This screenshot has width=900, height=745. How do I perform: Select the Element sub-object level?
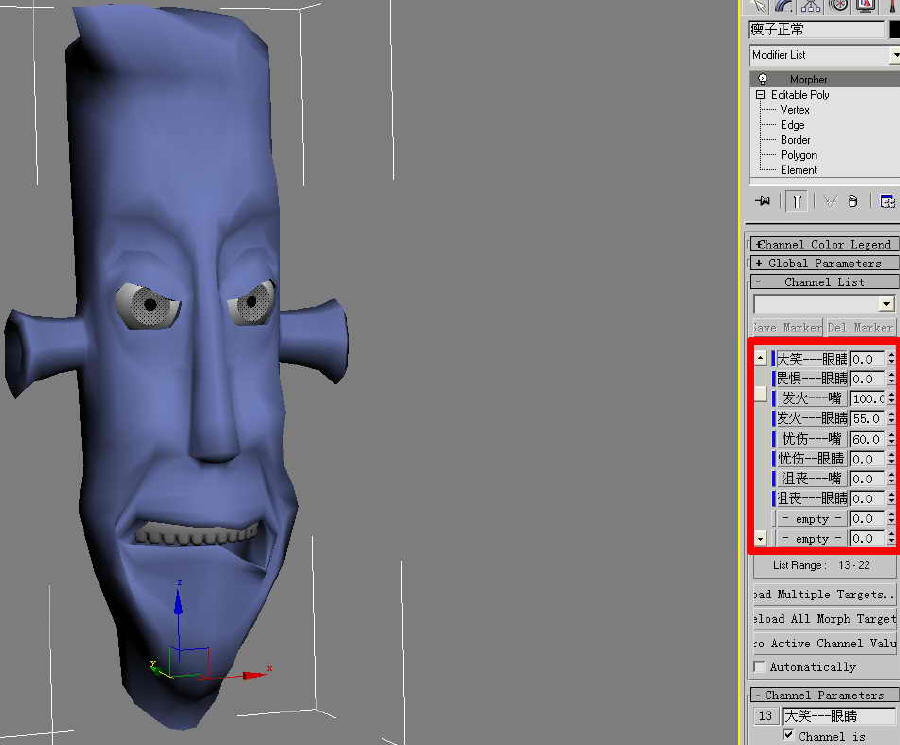point(798,170)
